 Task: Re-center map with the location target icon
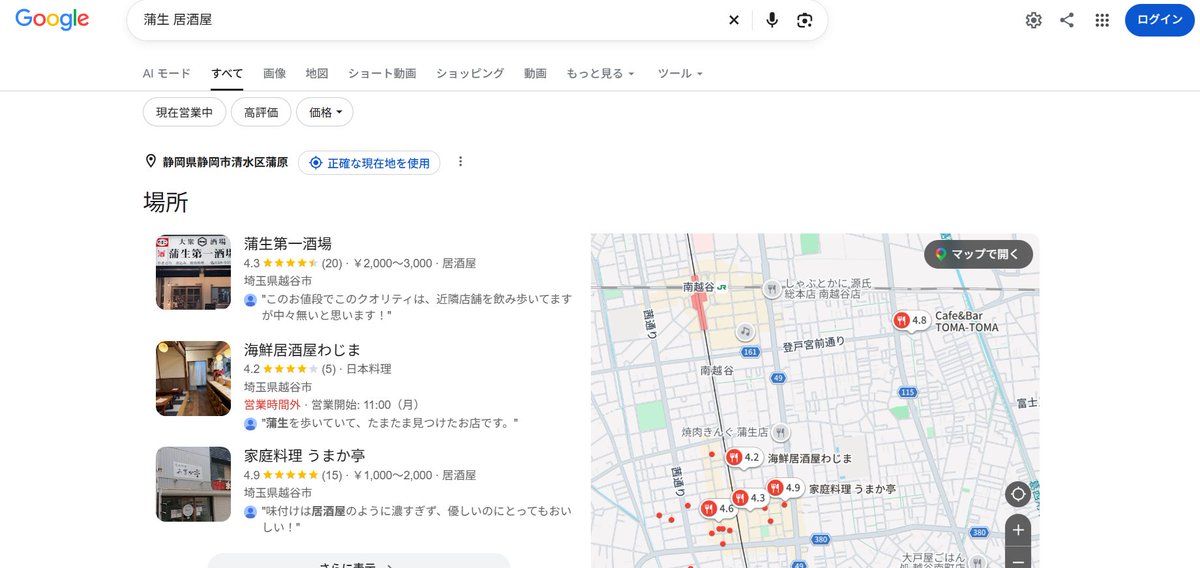pyautogui.click(x=1018, y=494)
